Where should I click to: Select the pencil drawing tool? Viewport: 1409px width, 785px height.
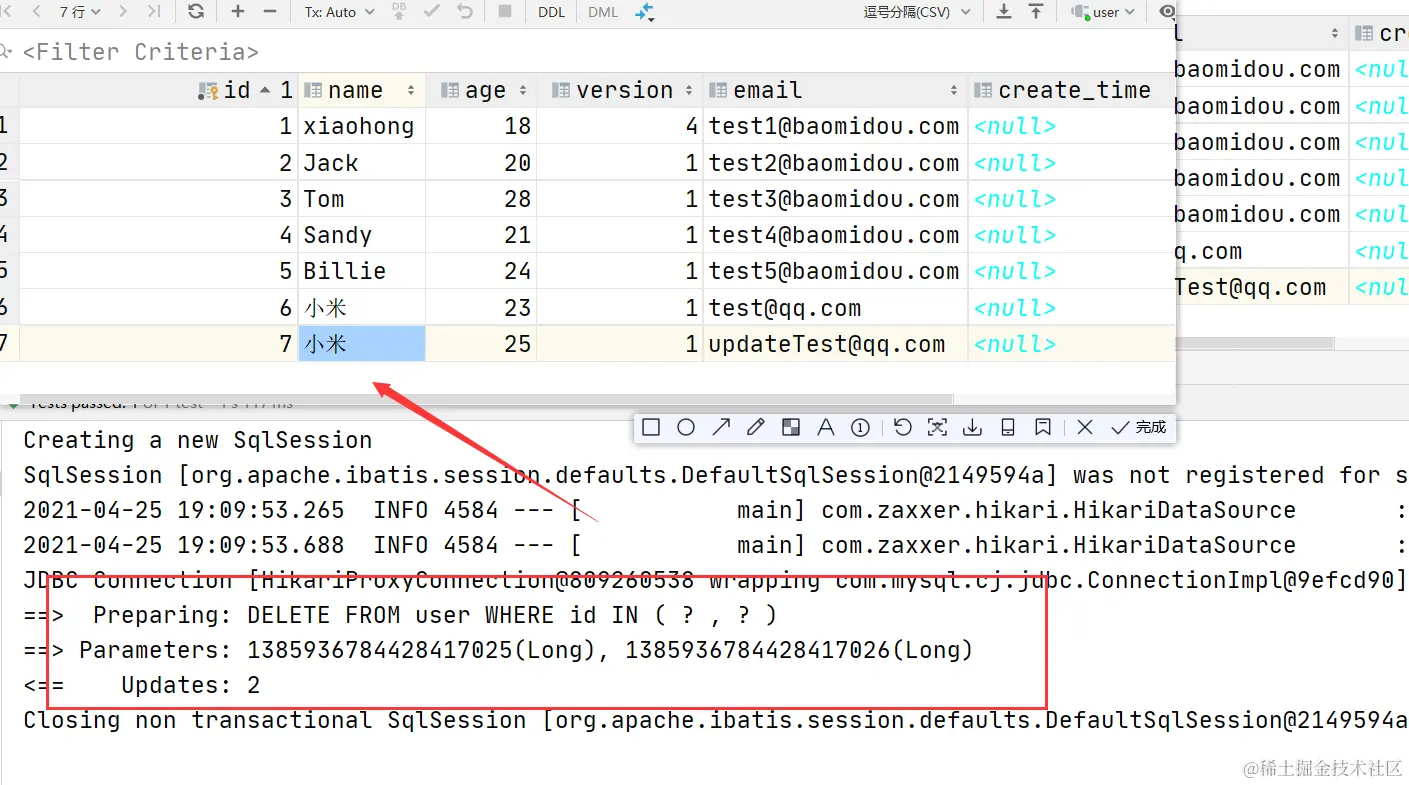pos(756,428)
